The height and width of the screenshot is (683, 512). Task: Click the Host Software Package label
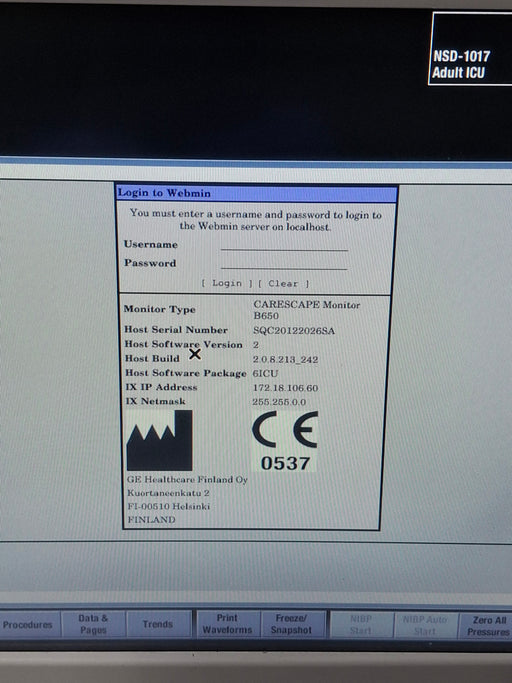point(186,373)
